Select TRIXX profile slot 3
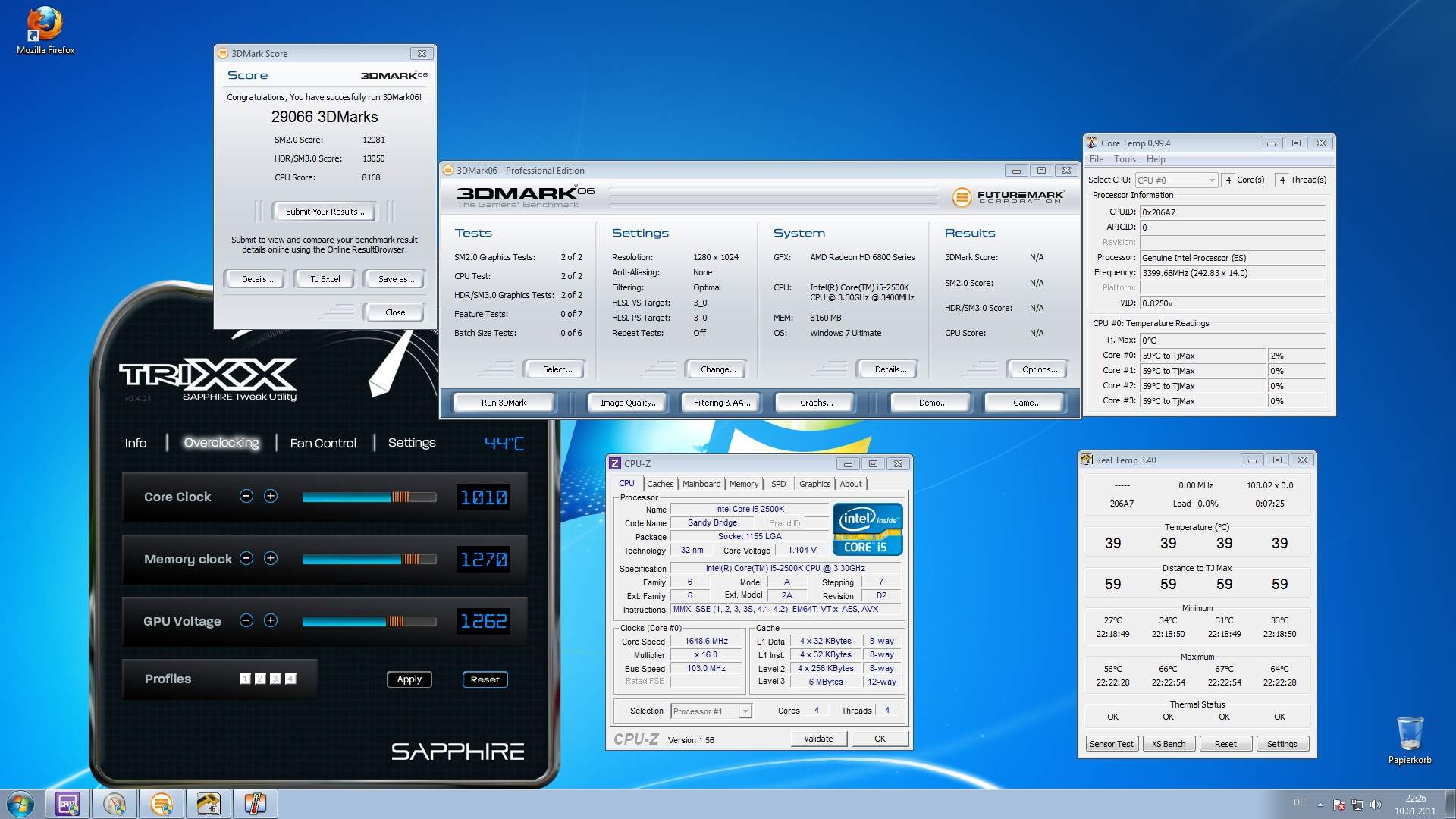1456x819 pixels. tap(275, 679)
